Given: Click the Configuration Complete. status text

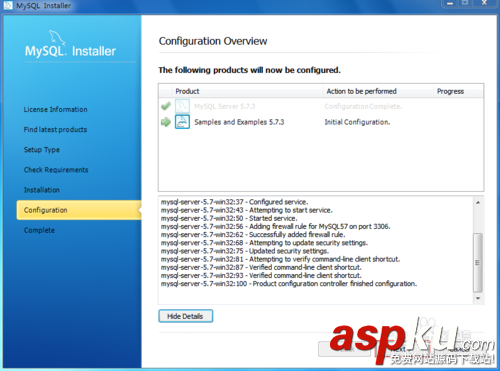Looking at the screenshot, I should [x=363, y=106].
